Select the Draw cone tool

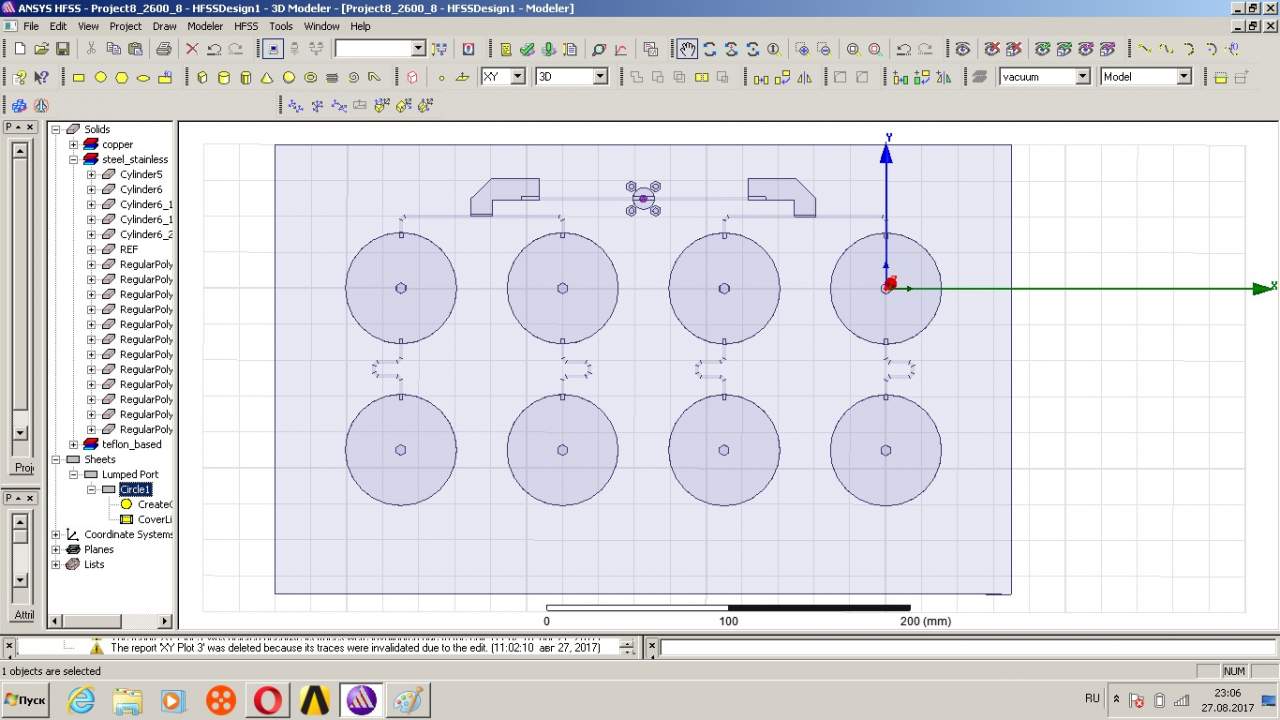pos(267,77)
